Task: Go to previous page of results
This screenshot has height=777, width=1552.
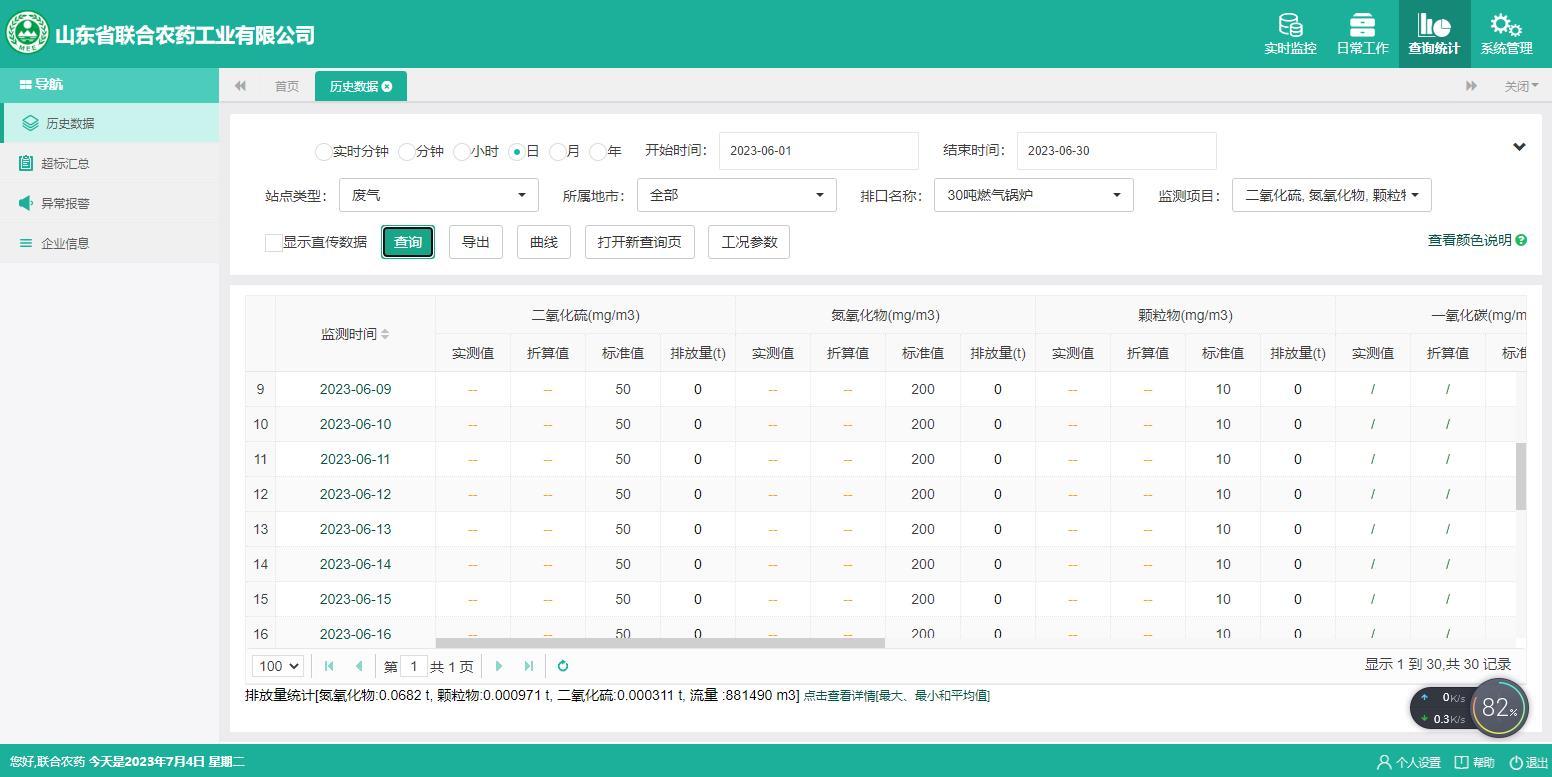Action: [x=359, y=666]
